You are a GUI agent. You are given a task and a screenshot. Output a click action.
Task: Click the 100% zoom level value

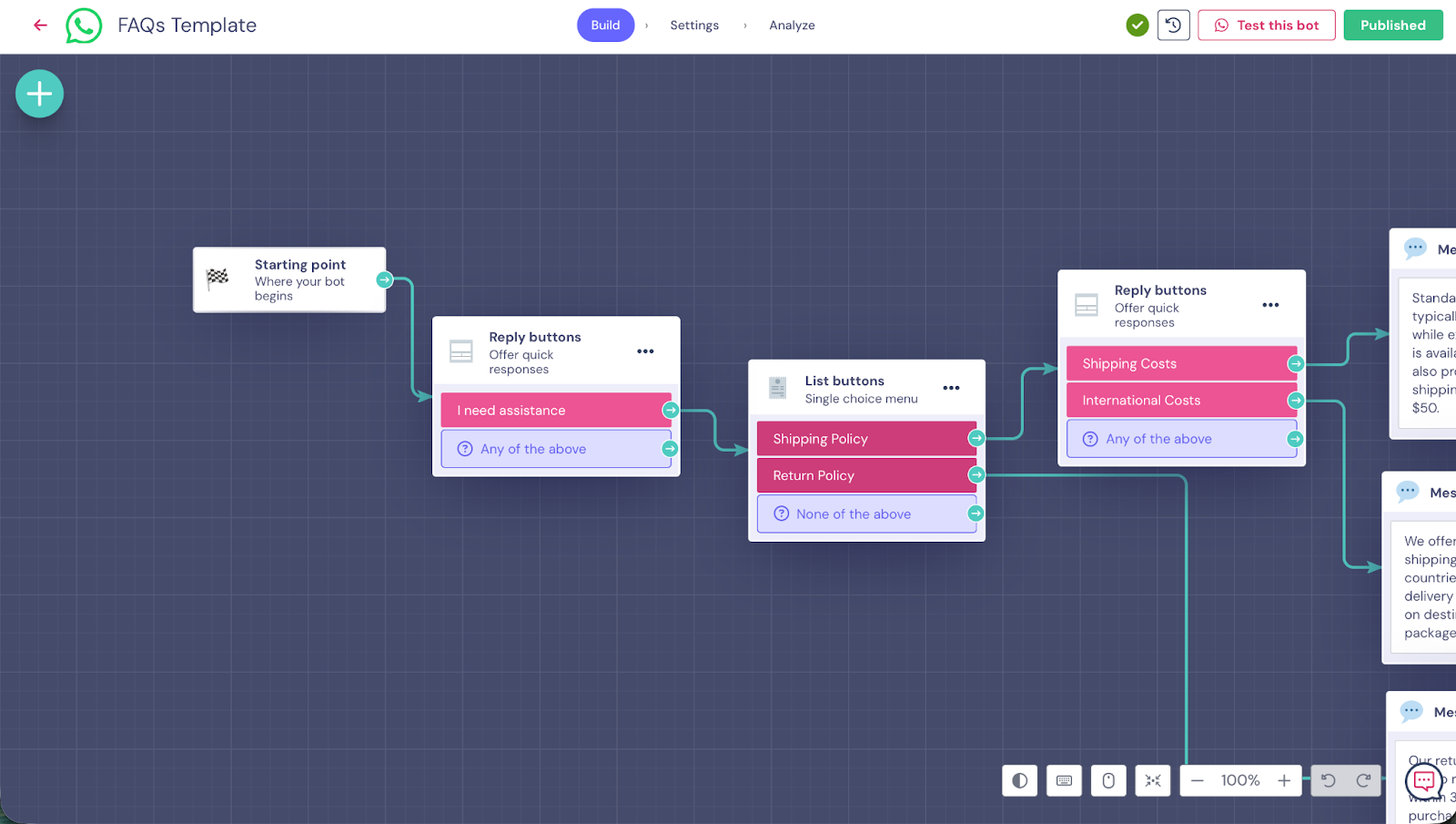pyautogui.click(x=1240, y=780)
